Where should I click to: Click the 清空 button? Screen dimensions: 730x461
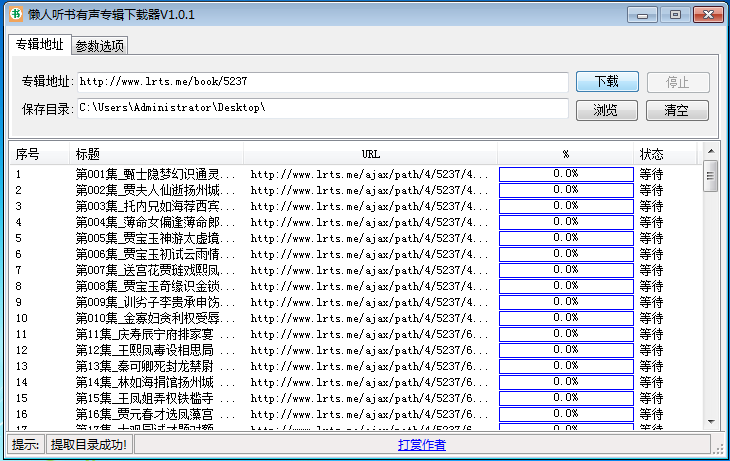pos(677,110)
